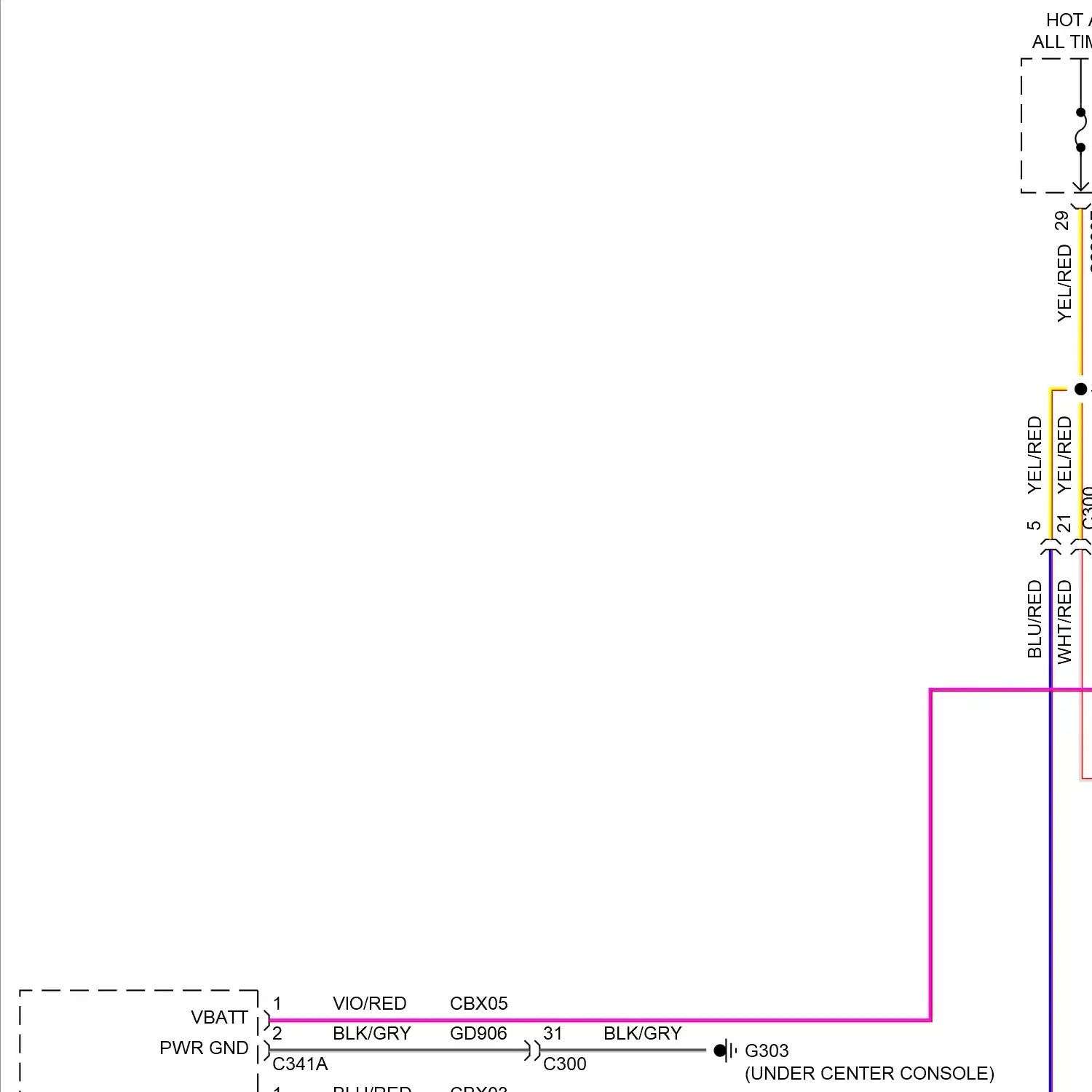This screenshot has height=1092, width=1092.
Task: Click the C300 label under pin 31
Action: 564,1064
